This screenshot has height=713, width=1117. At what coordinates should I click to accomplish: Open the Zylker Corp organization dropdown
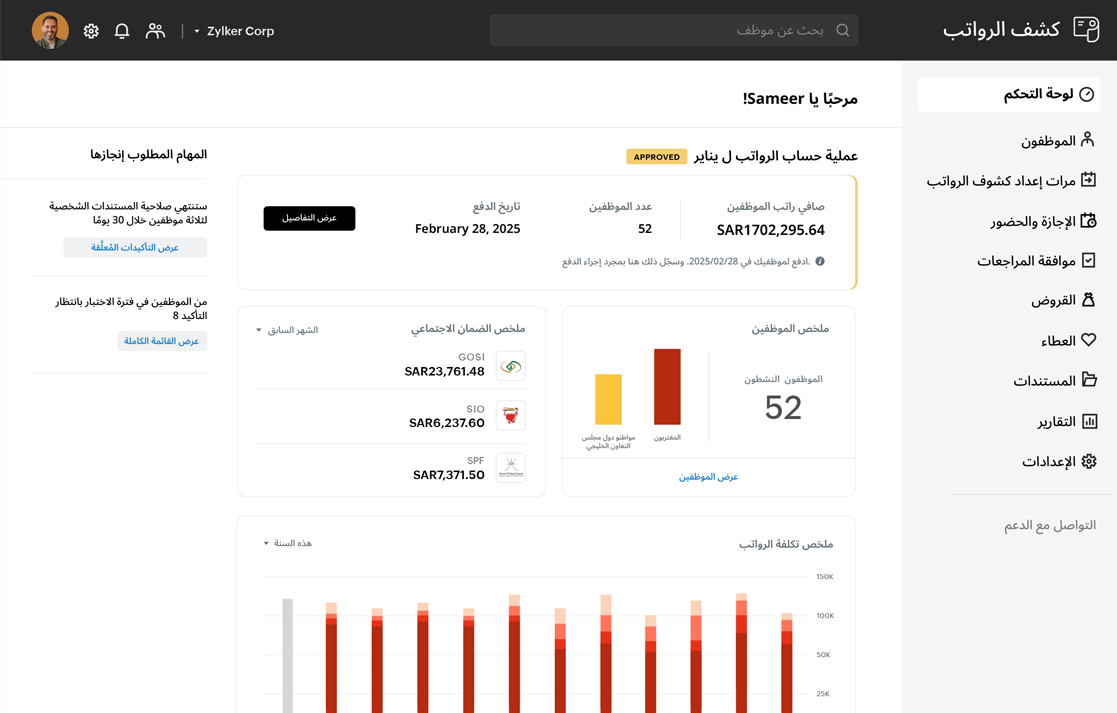tap(235, 31)
